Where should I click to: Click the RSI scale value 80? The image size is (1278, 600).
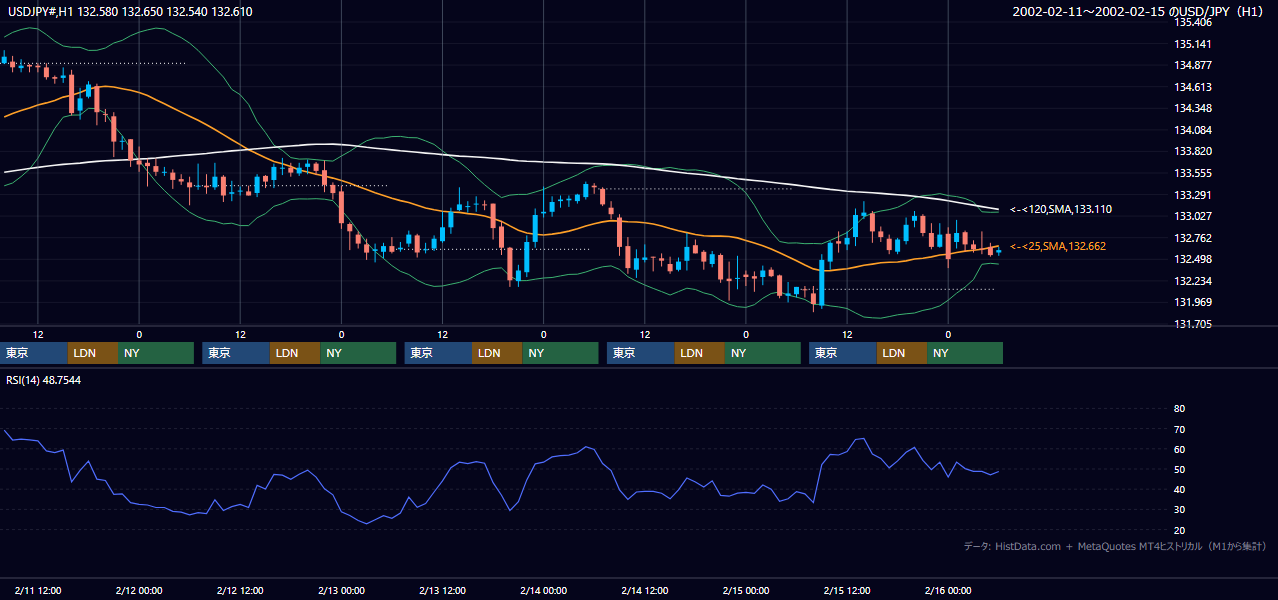pos(1179,409)
